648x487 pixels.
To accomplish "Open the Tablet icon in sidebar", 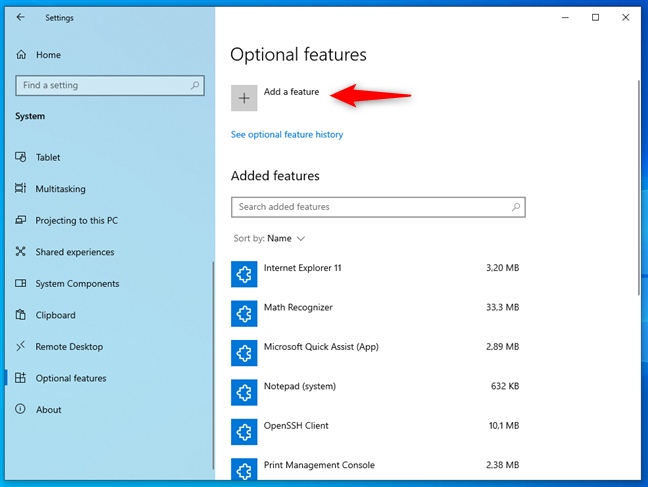I will [x=21, y=157].
